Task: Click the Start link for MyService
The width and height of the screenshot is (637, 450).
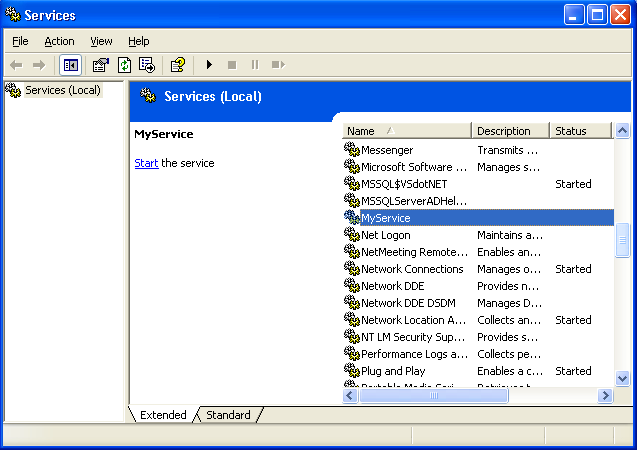Action: pyautogui.click(x=146, y=163)
